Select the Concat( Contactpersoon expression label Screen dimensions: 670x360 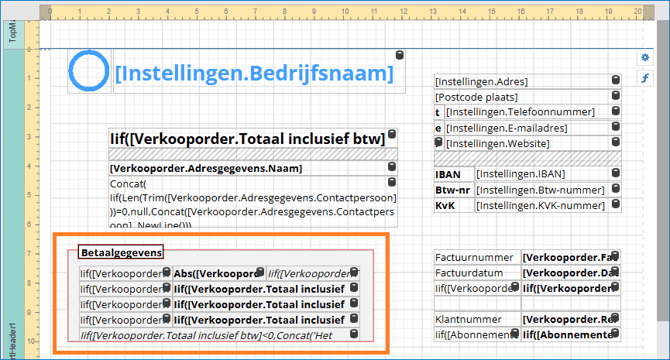coord(253,202)
